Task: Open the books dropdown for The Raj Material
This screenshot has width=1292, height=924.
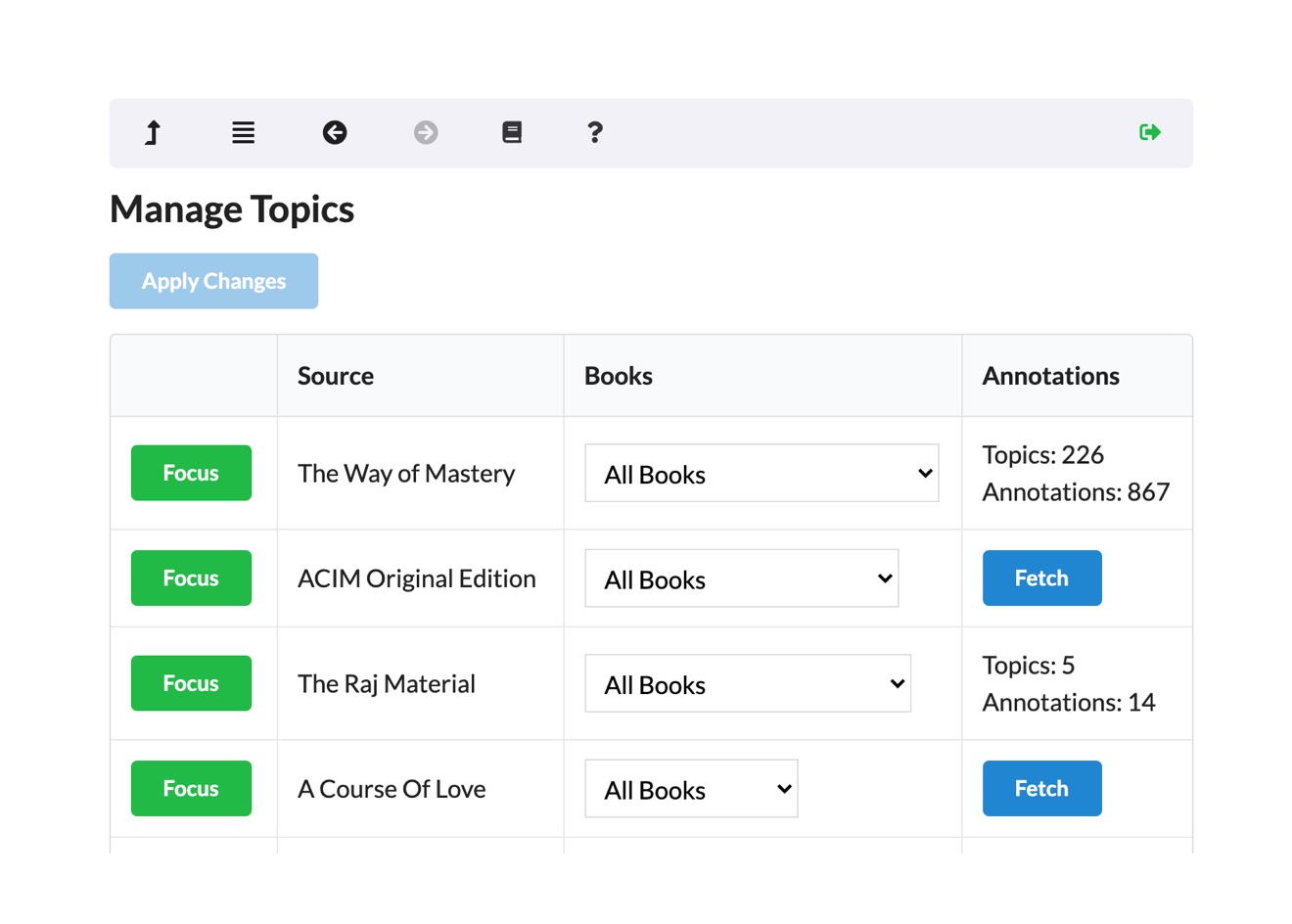Action: [x=748, y=684]
